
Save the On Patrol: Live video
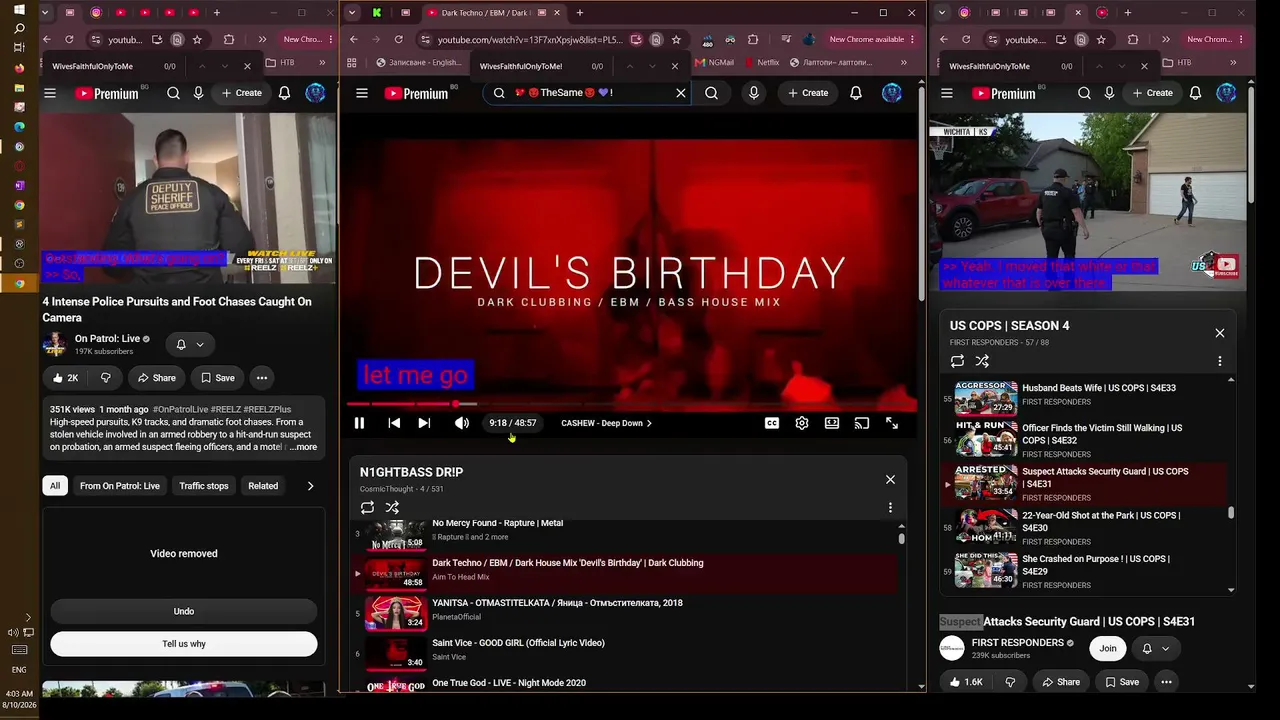[x=217, y=378]
